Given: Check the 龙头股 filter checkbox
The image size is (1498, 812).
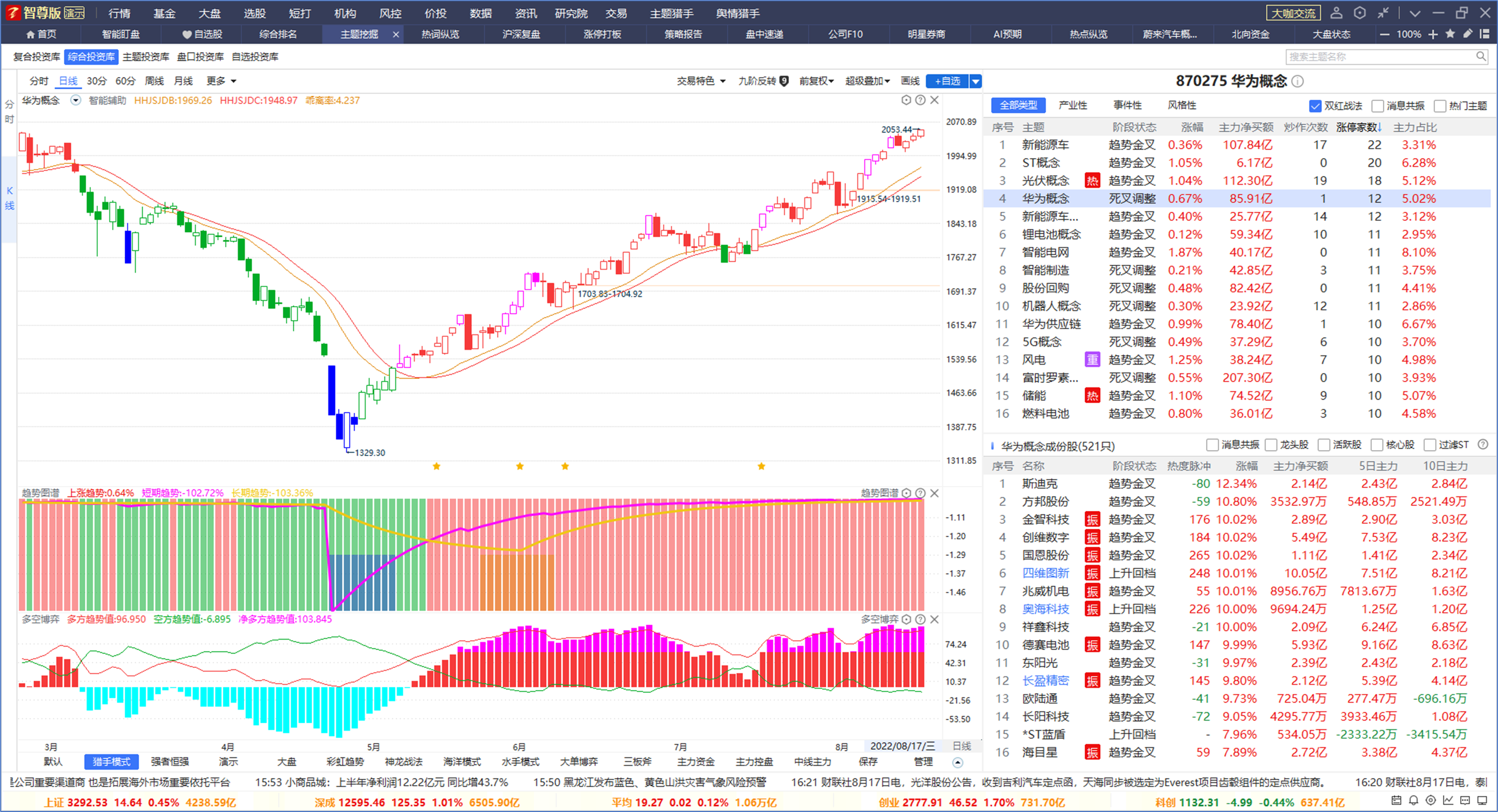Looking at the screenshot, I should tap(1271, 445).
